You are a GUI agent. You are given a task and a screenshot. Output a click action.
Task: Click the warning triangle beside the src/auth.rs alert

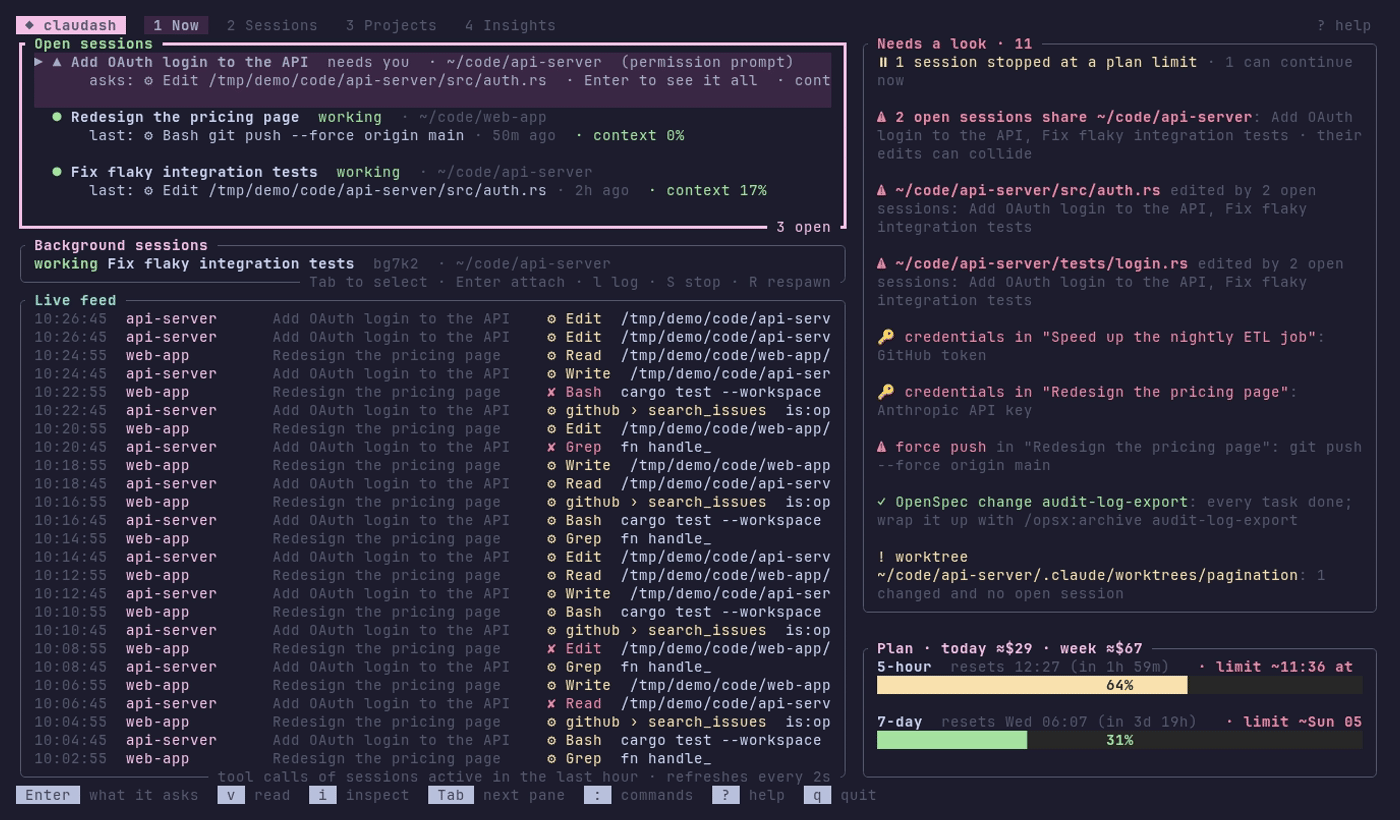pos(882,190)
